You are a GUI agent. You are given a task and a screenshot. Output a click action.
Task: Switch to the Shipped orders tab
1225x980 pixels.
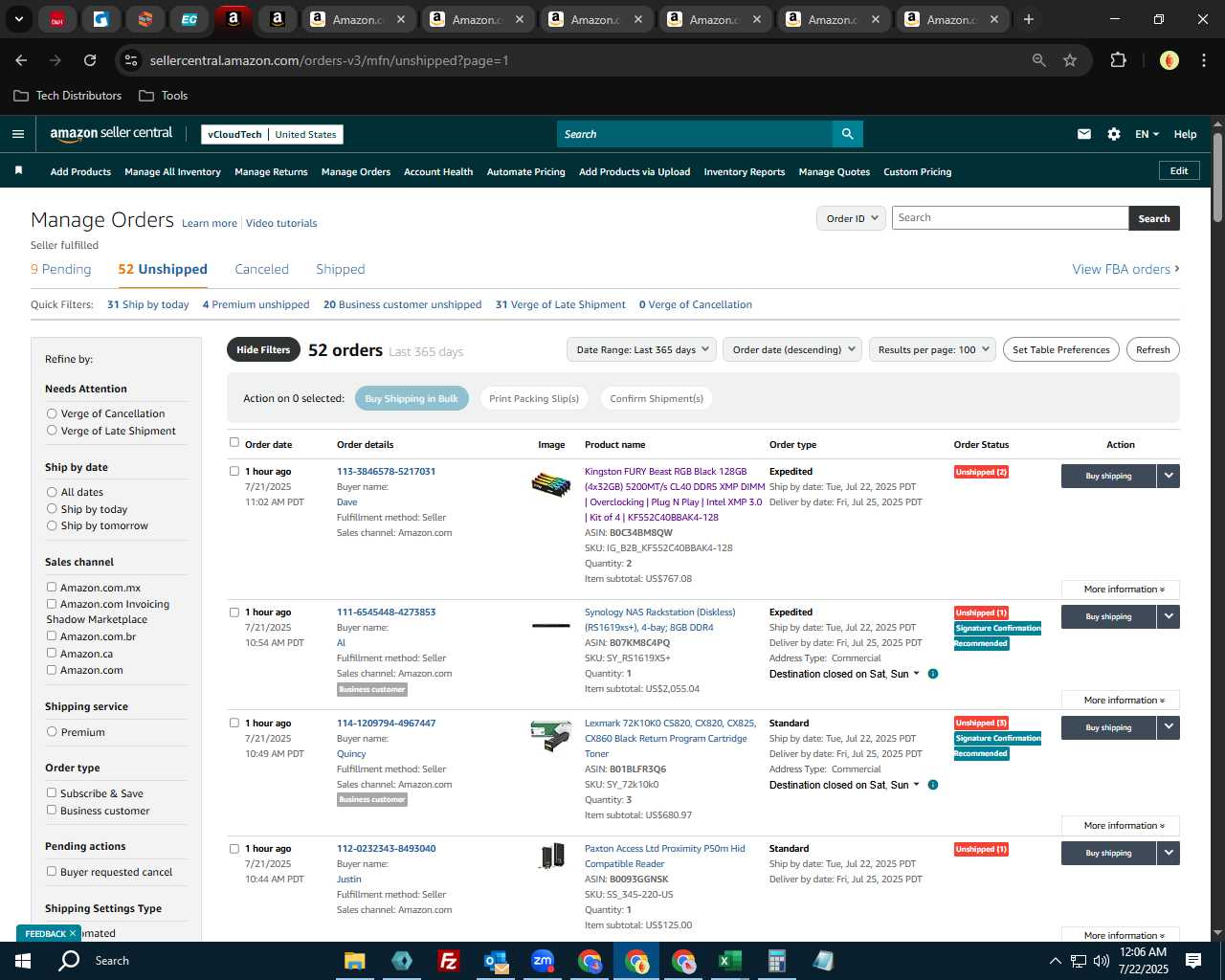pyautogui.click(x=341, y=269)
